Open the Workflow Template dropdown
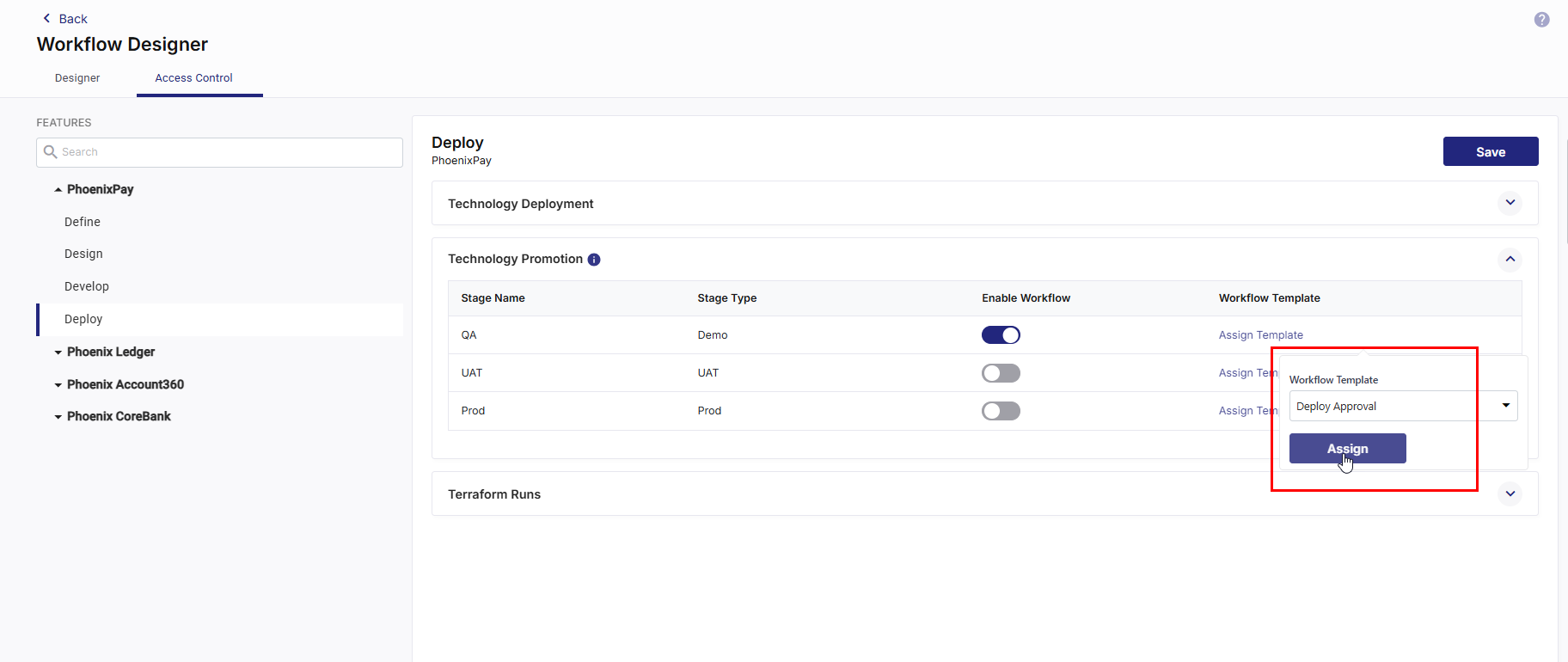The height and width of the screenshot is (662, 1568). pyautogui.click(x=1403, y=406)
